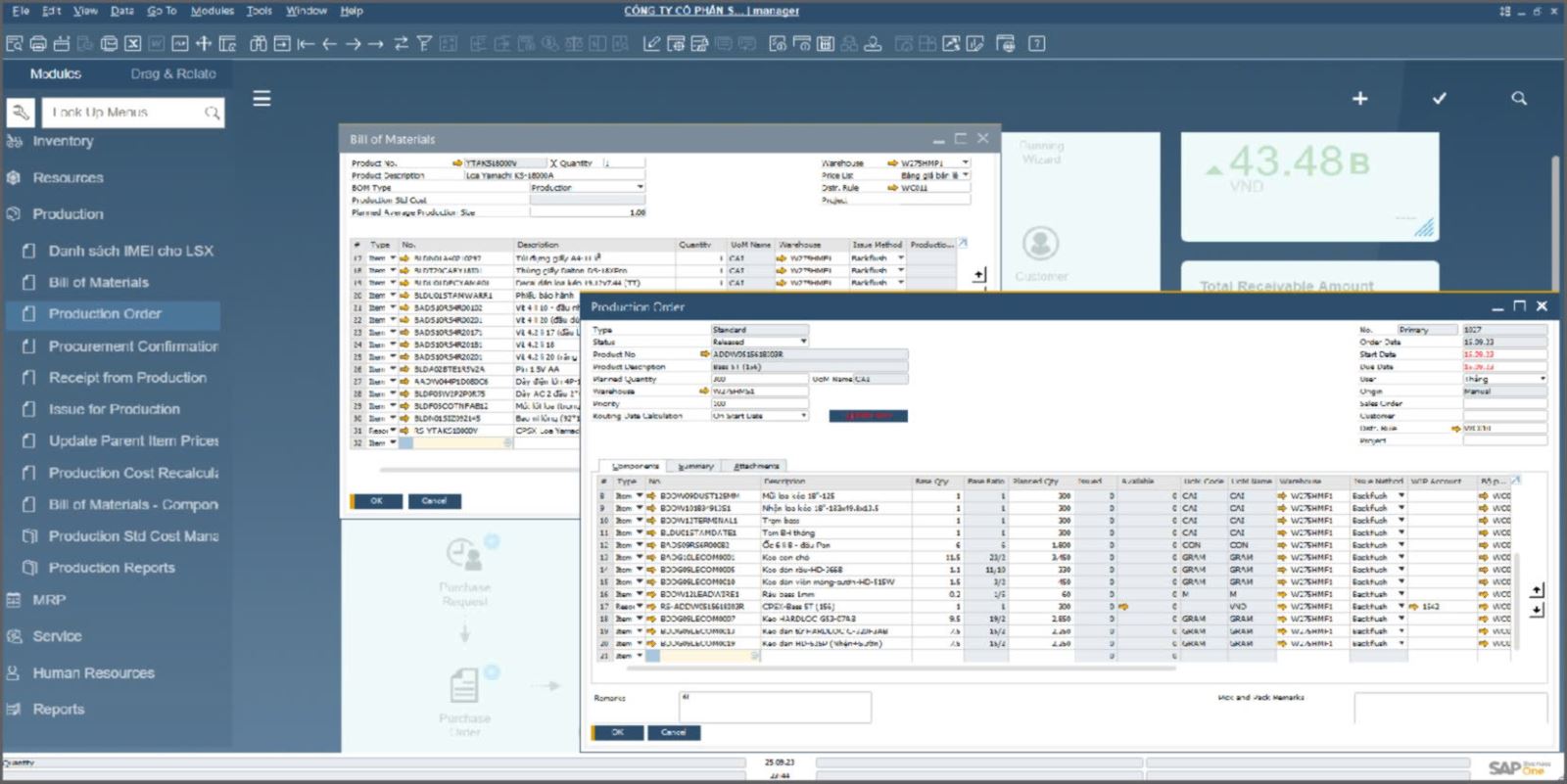Open the BOM Type dropdown in Bill of Materials

[641, 187]
